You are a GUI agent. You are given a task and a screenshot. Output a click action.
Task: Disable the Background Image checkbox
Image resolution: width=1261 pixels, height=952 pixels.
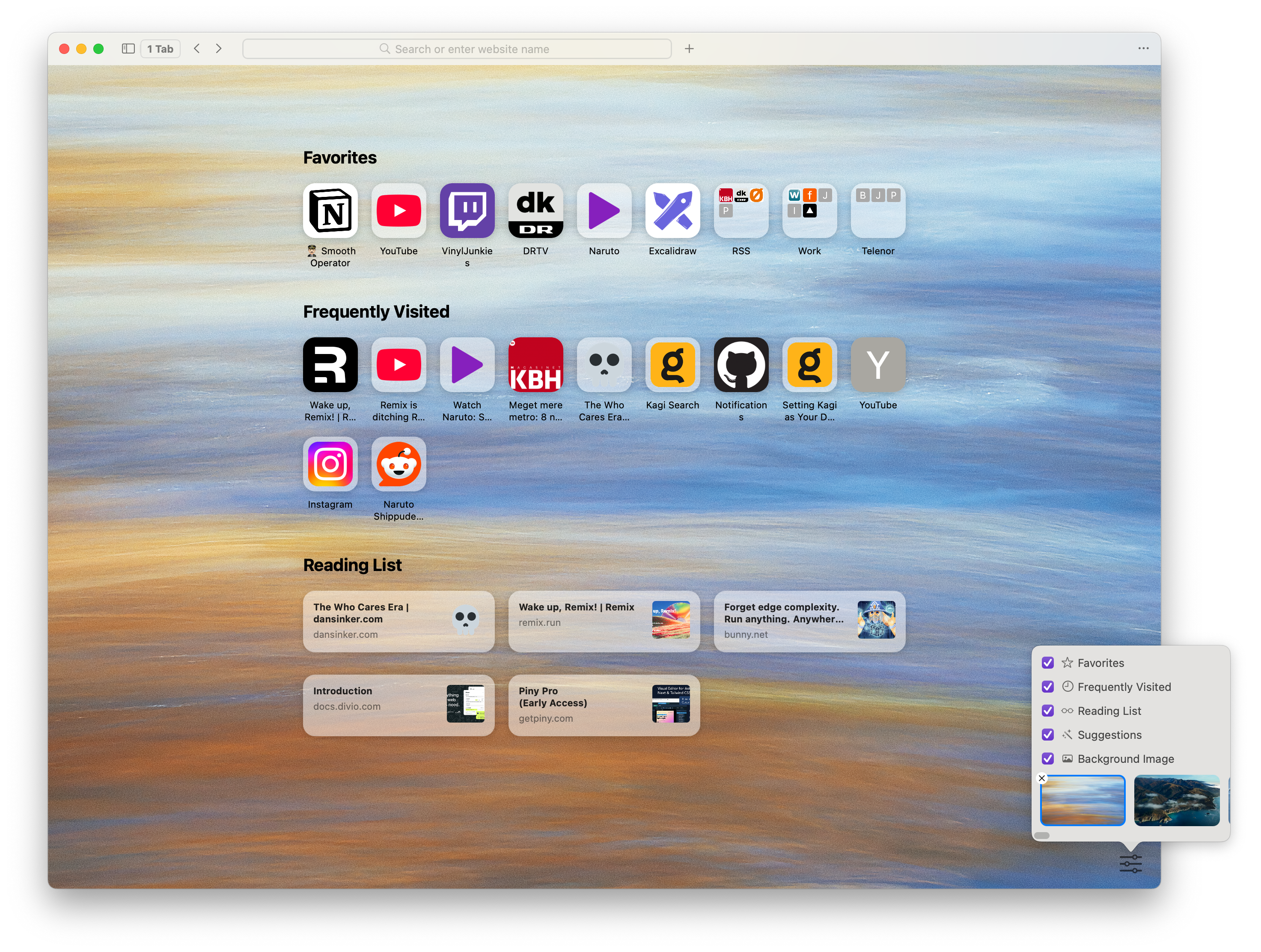1048,759
